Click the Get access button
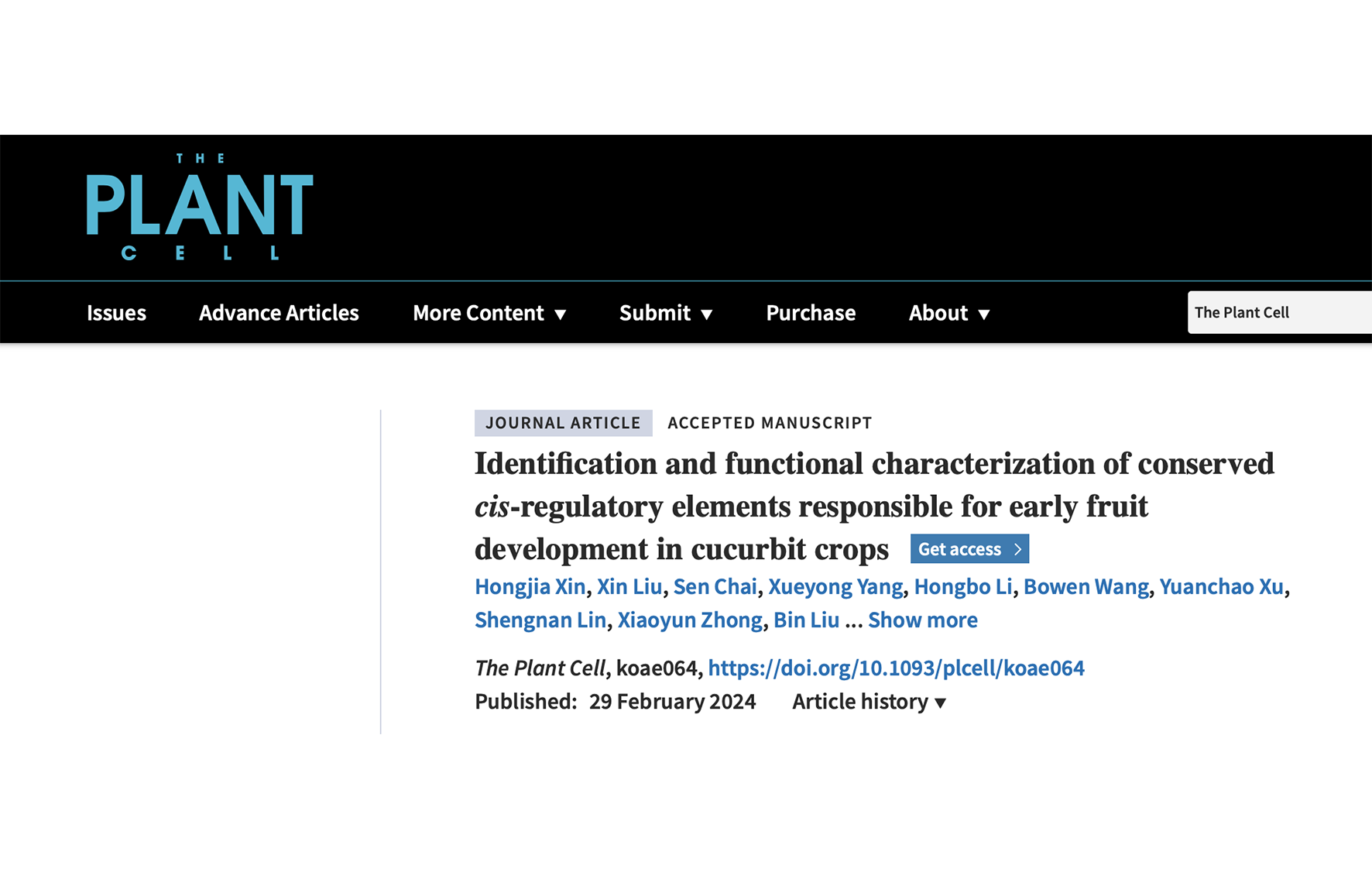 point(960,548)
